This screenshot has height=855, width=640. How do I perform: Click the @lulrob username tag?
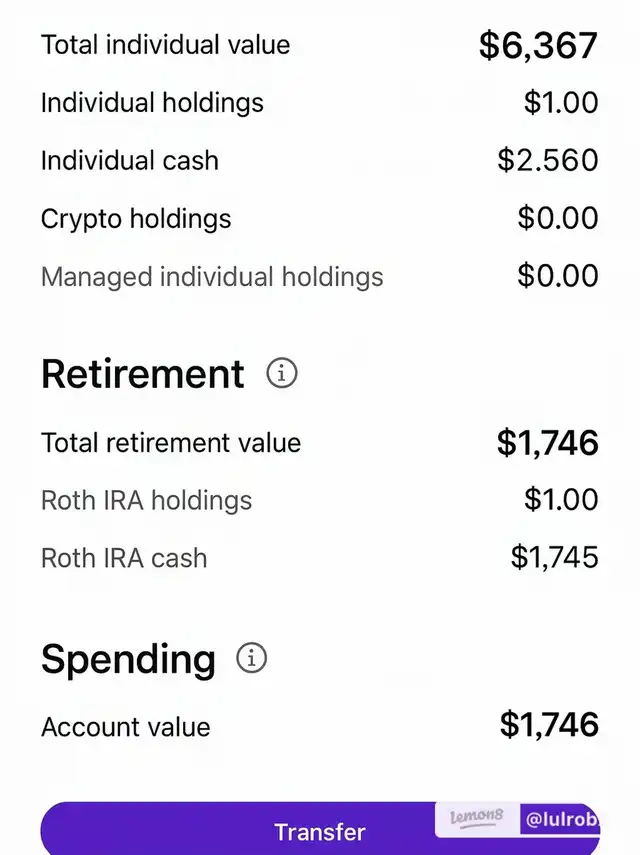tap(560, 820)
